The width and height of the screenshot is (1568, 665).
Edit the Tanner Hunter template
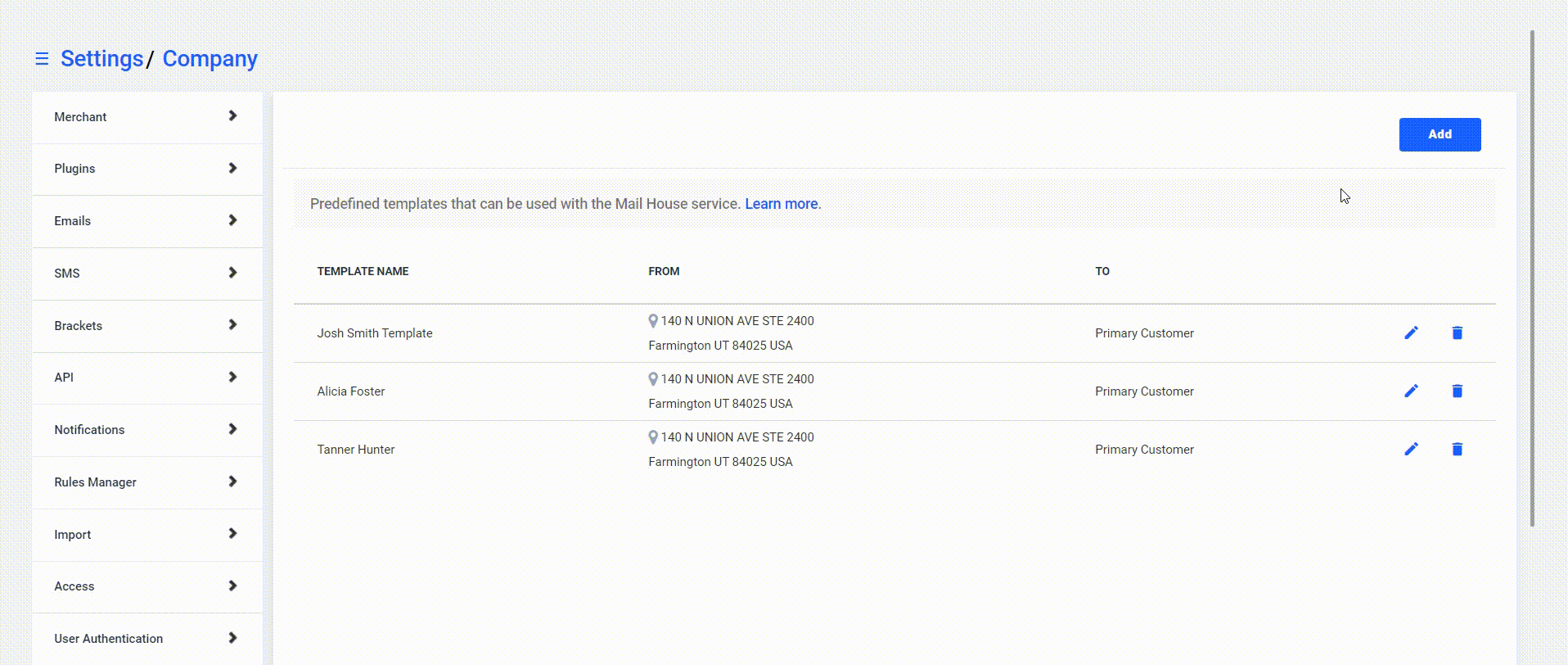(1411, 449)
